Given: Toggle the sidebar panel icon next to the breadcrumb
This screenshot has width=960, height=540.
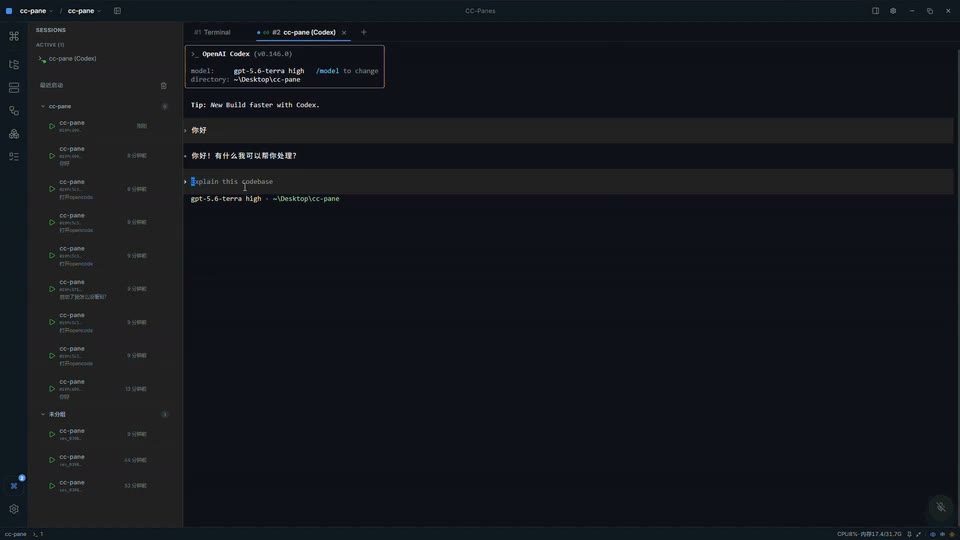Looking at the screenshot, I should coord(117,10).
